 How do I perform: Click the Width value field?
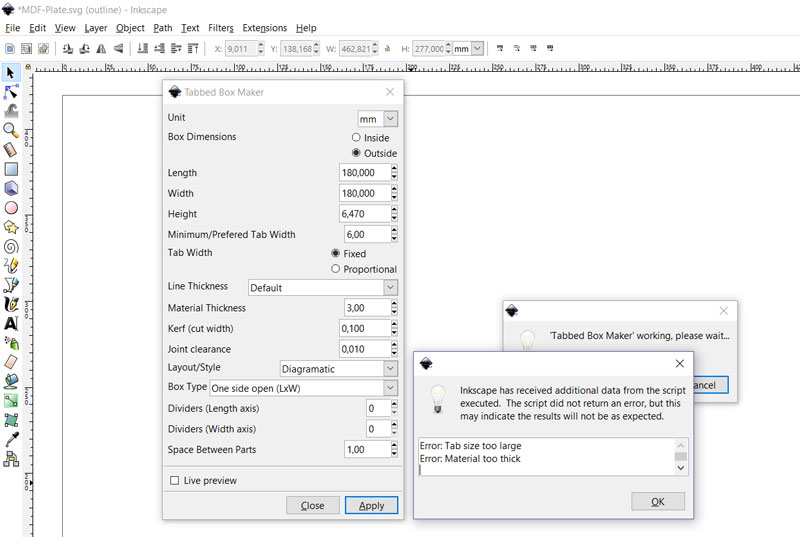click(x=365, y=193)
